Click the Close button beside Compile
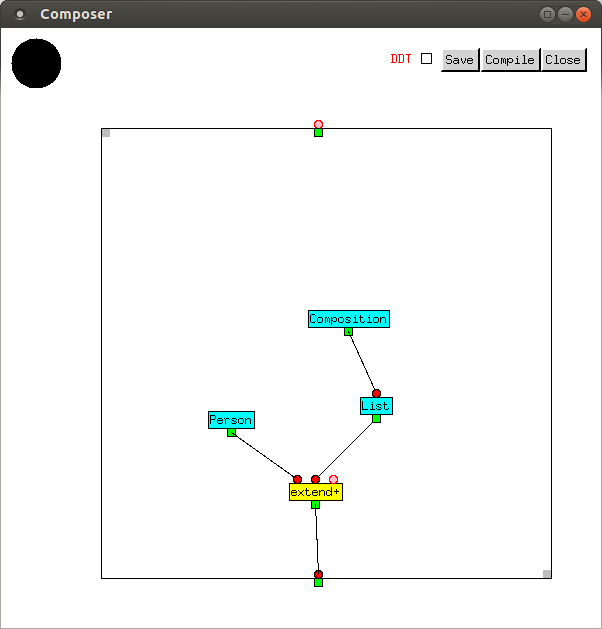Screen dimensions: 602x629 click(563, 60)
